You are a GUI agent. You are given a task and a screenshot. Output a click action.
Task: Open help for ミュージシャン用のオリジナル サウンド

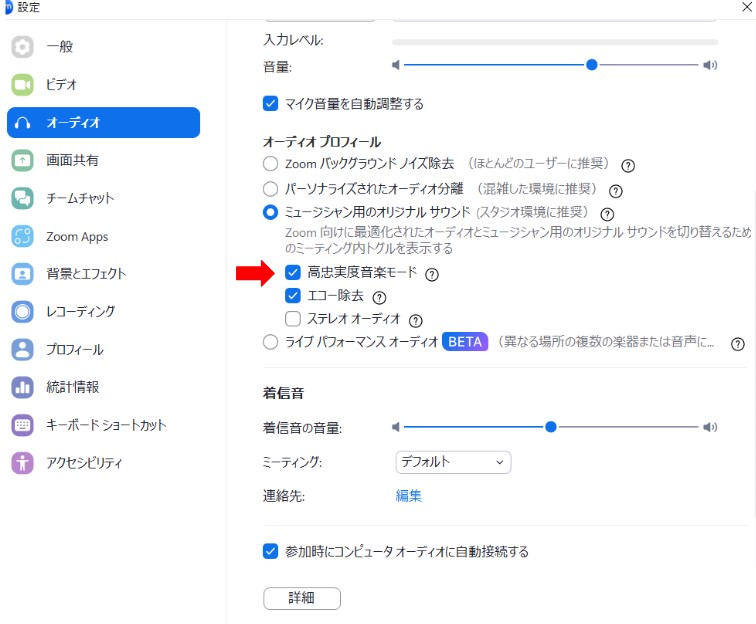click(x=607, y=214)
